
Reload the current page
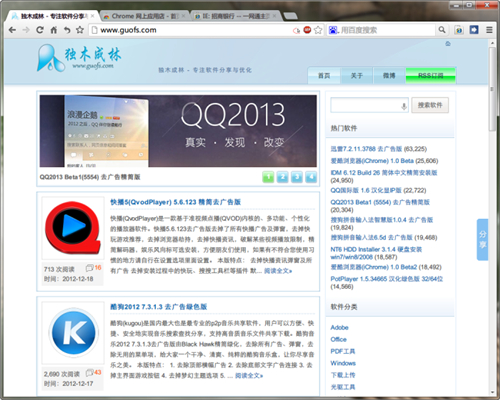point(40,30)
